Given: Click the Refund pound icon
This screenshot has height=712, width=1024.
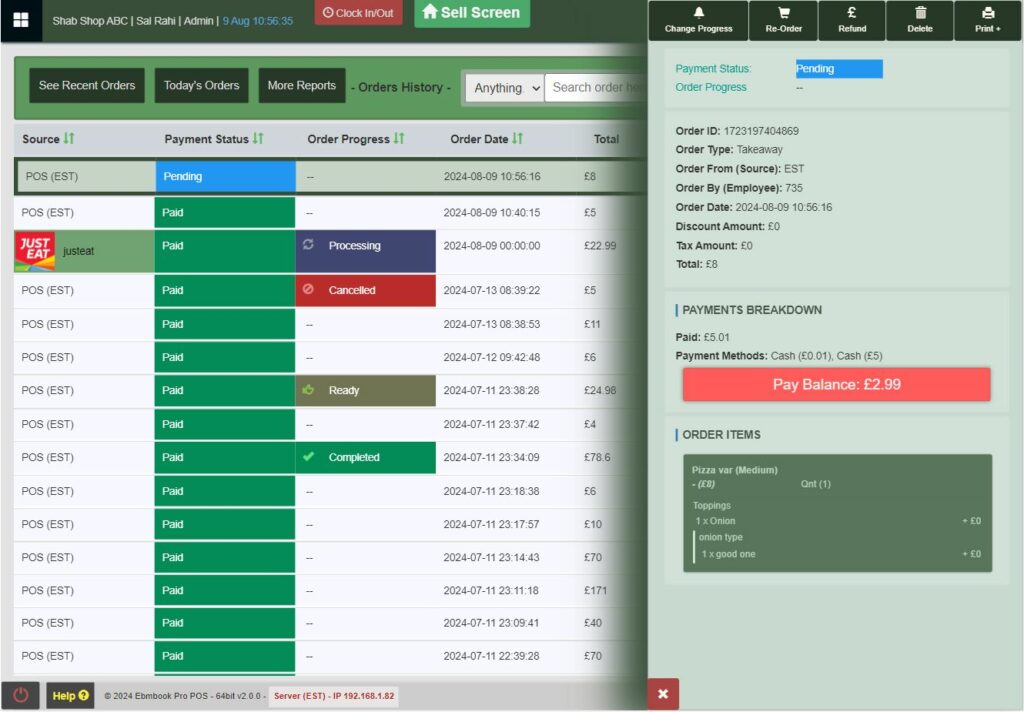Looking at the screenshot, I should [x=851, y=13].
